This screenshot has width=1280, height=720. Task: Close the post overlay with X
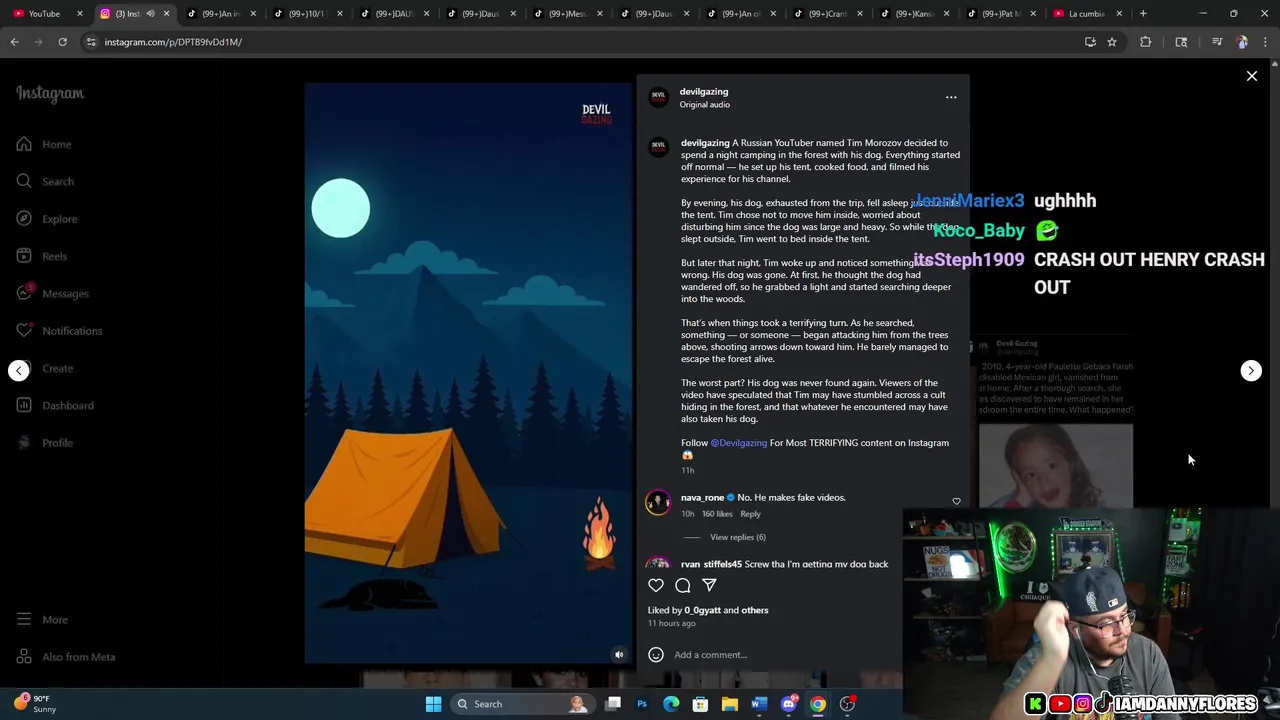1251,76
